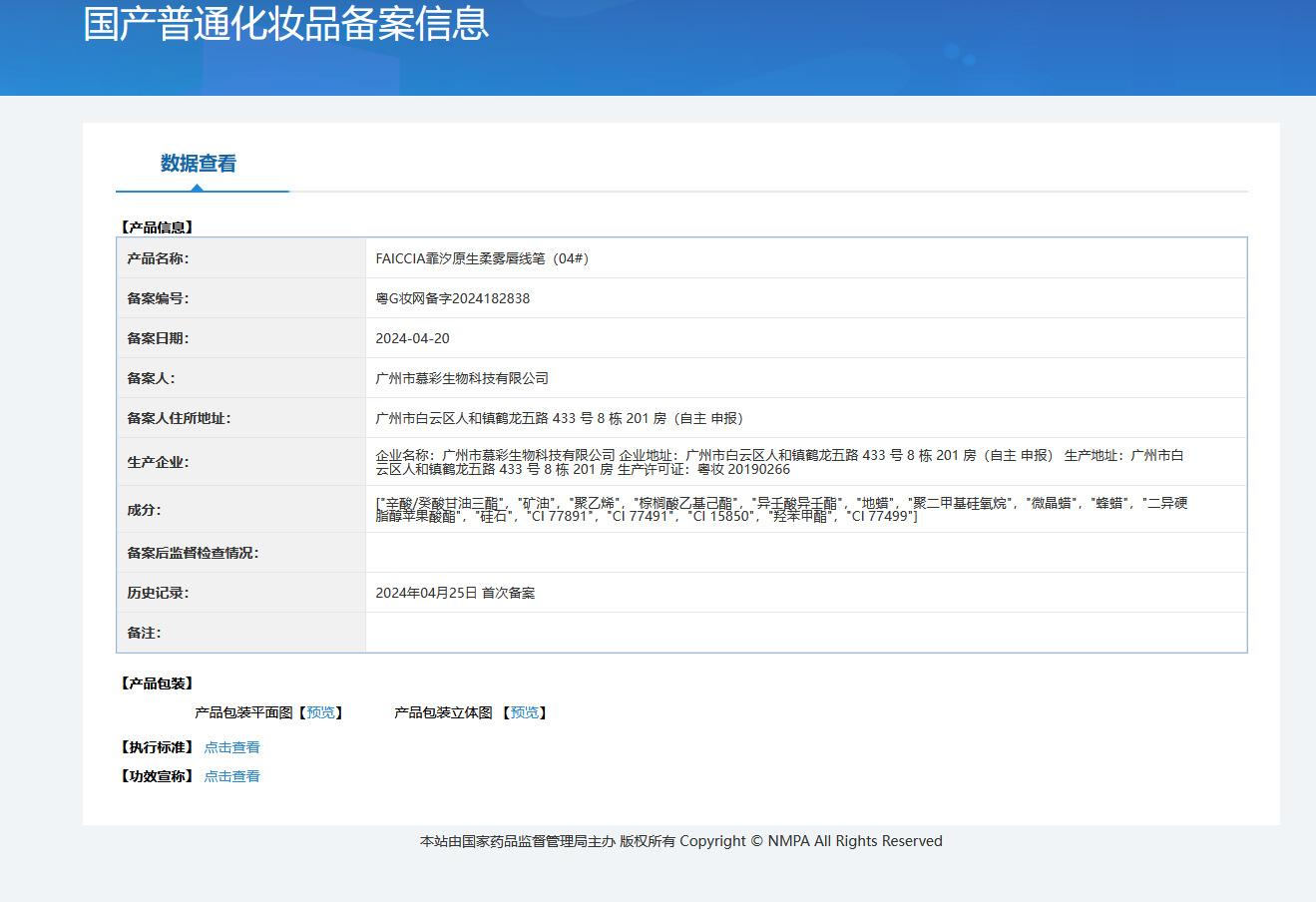This screenshot has width=1316, height=902.
Task: Preview the 产品包装立体图 image
Action: point(525,712)
